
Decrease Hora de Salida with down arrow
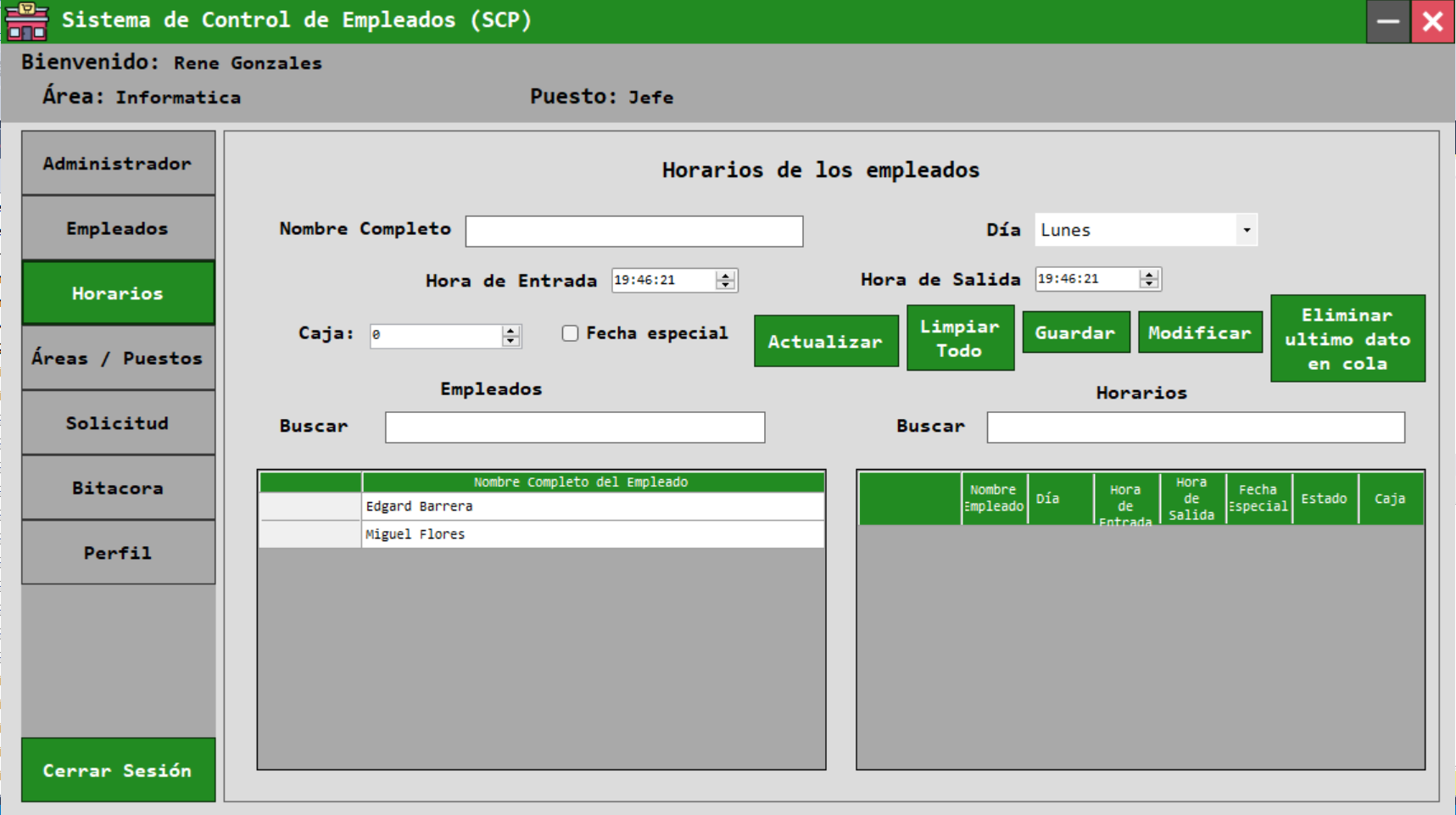click(x=1149, y=285)
